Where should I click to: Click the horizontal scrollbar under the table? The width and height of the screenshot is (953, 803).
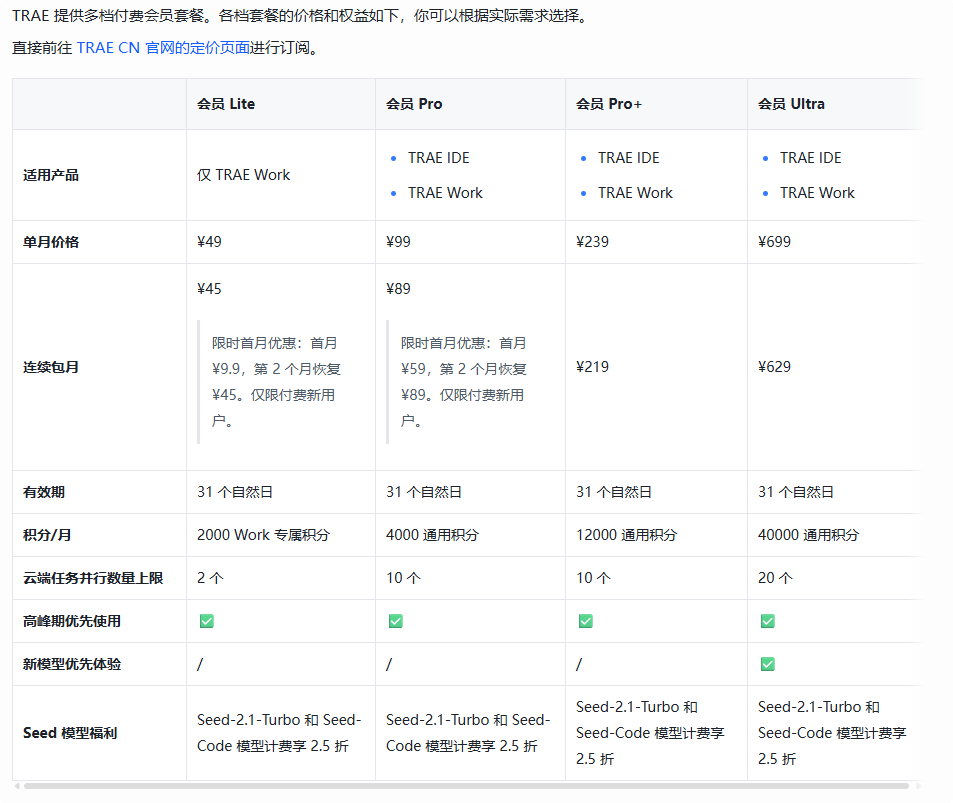[466, 786]
